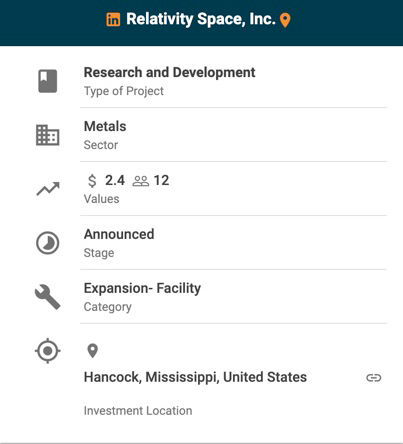Image resolution: width=403 pixels, height=444 pixels.
Task: Click Hancock, Mississippi, United States location text
Action: pos(195,377)
